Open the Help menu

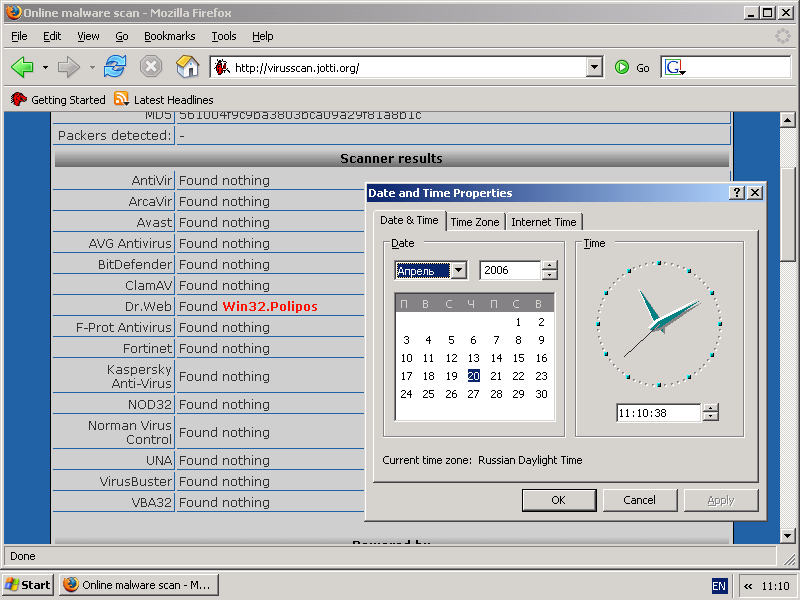[262, 36]
